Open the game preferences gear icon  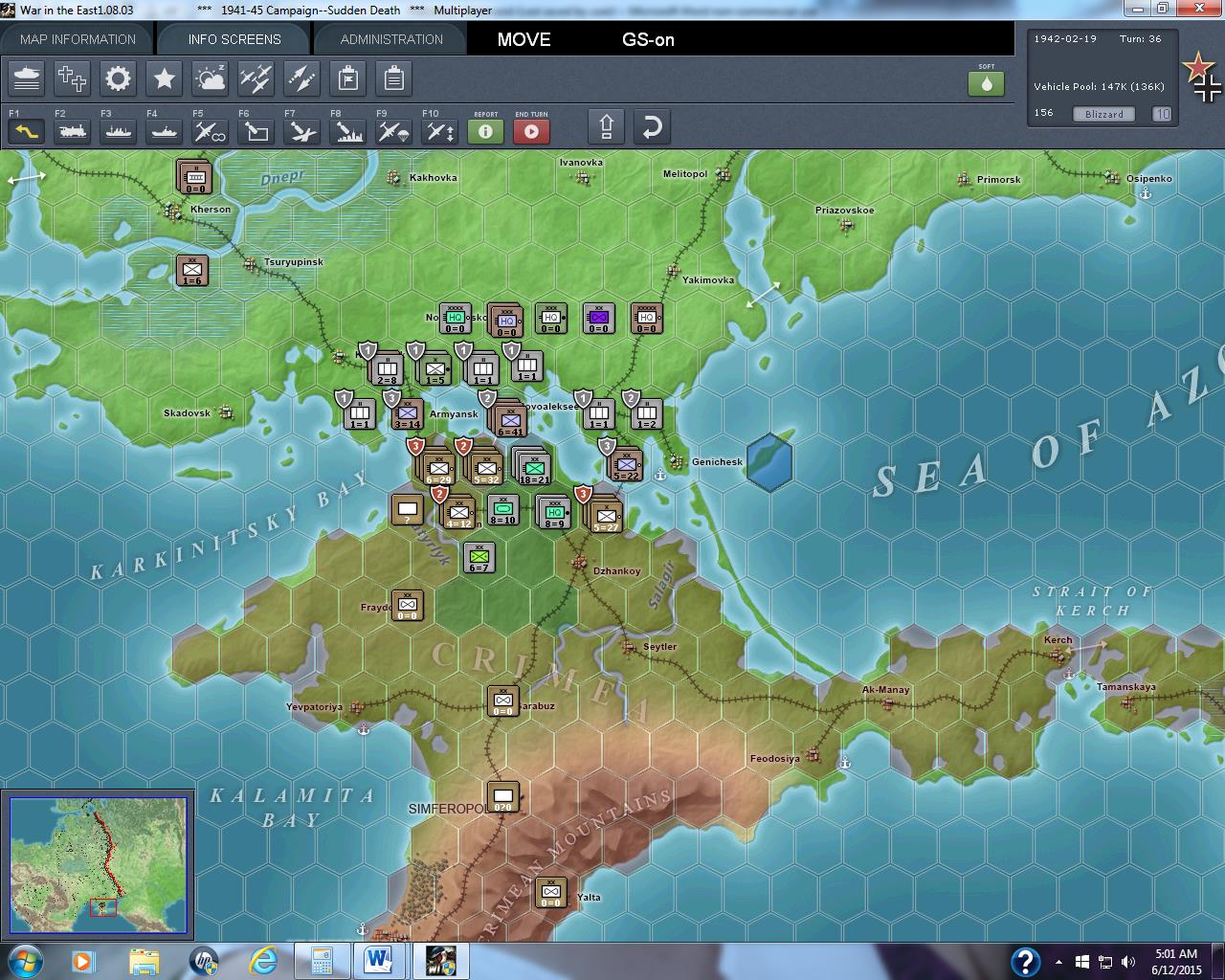[x=118, y=79]
